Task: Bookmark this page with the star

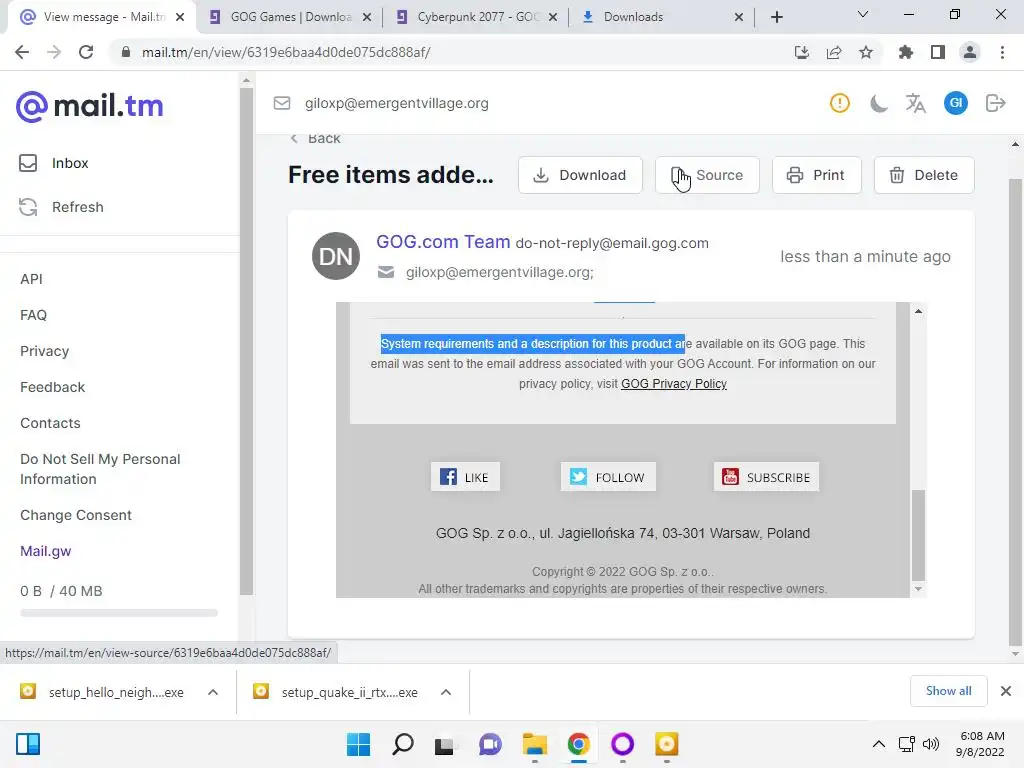Action: pyautogui.click(x=866, y=52)
